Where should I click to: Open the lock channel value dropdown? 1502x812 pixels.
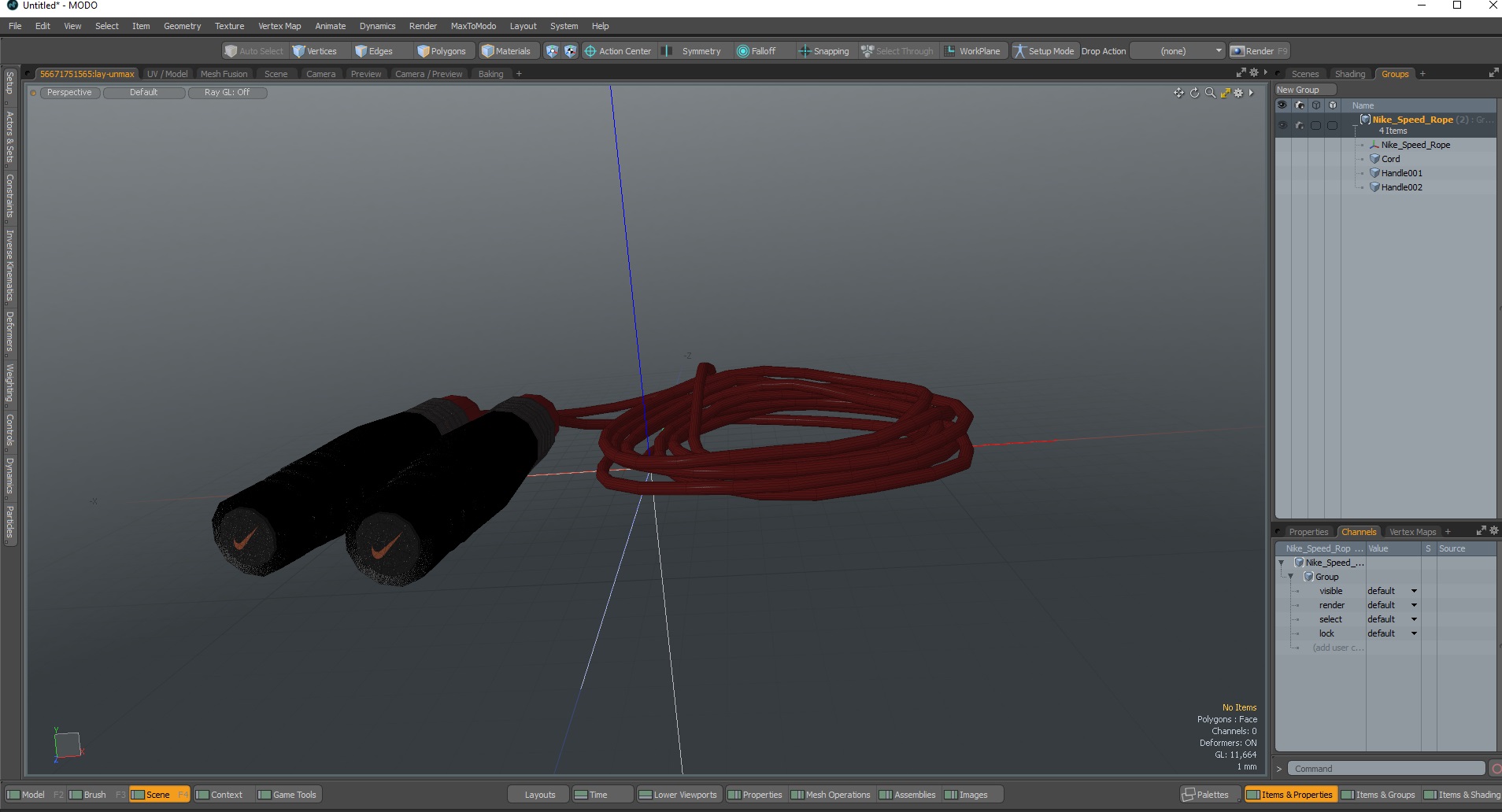pyautogui.click(x=1392, y=633)
